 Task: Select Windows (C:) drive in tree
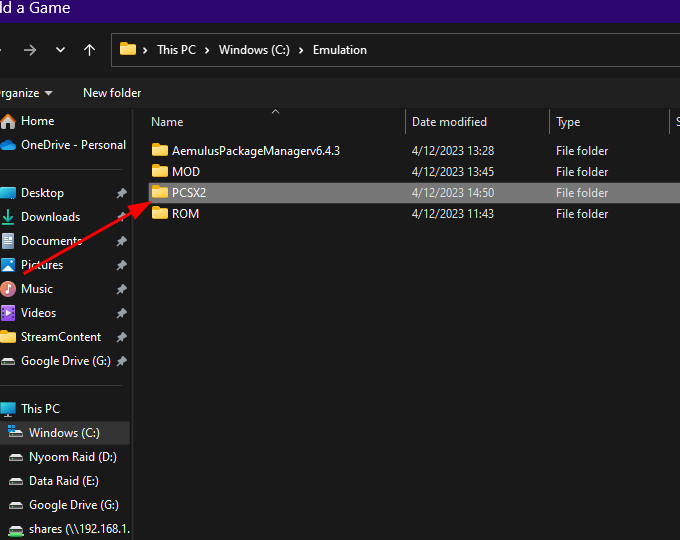tap(64, 433)
